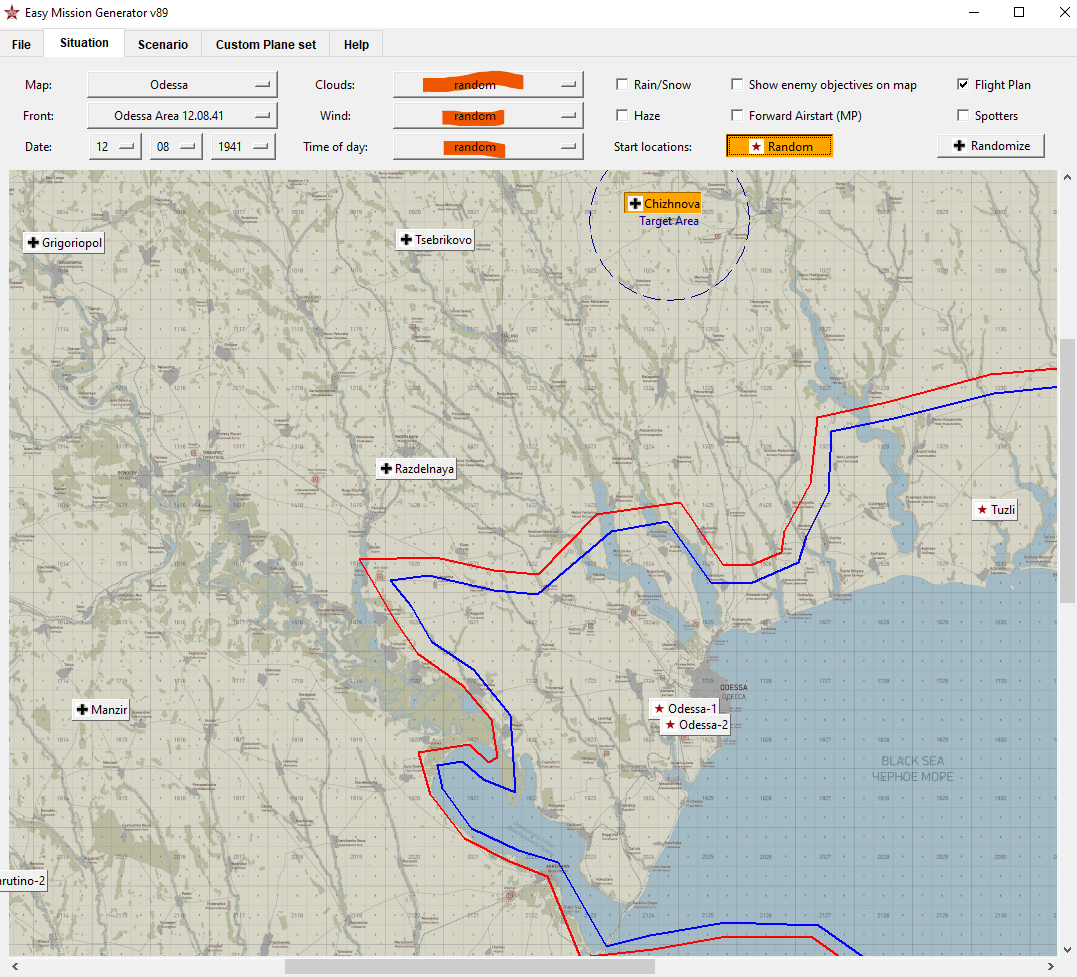This screenshot has width=1077, height=977.
Task: Pick the Razdelnaya airfield marker
Action: 416,469
